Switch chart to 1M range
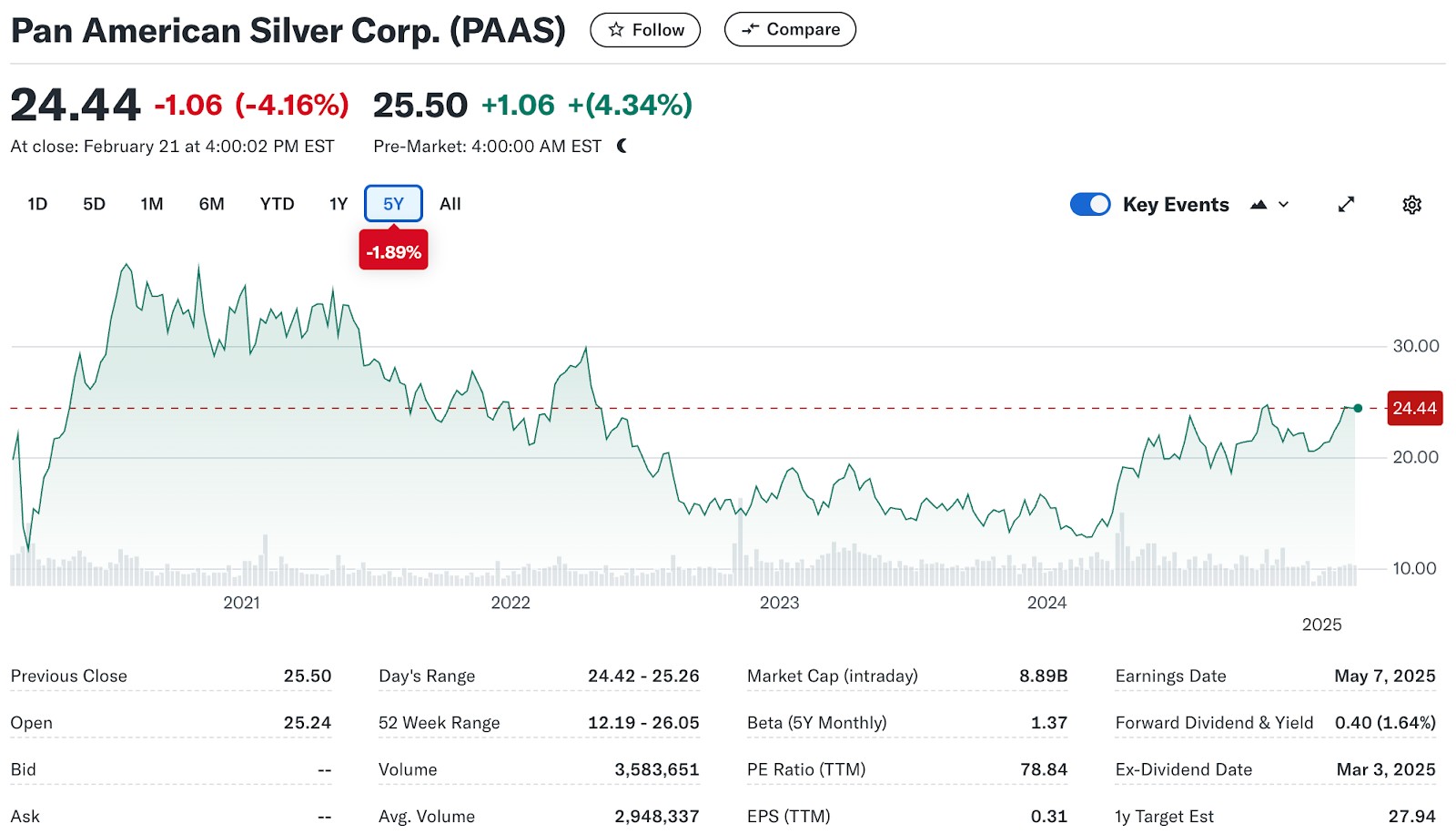 click(x=152, y=204)
